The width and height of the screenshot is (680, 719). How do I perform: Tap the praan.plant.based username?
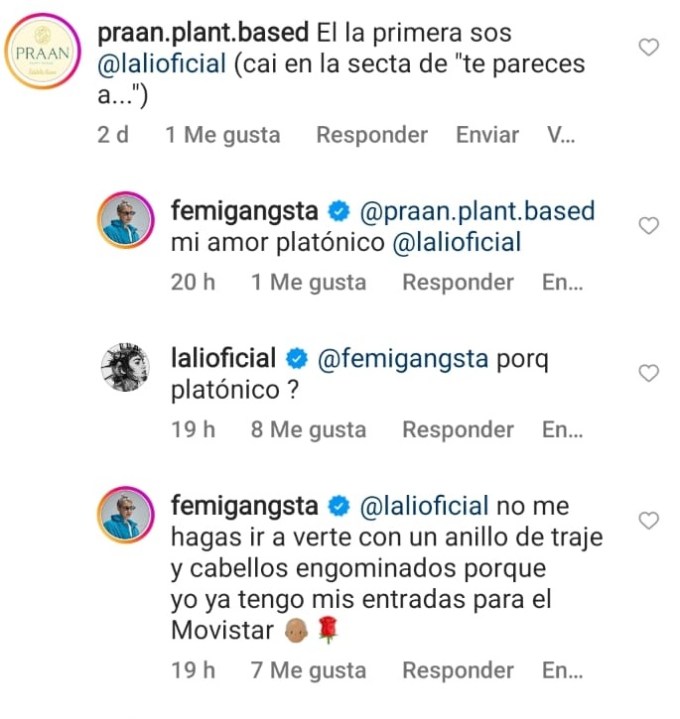point(203,32)
